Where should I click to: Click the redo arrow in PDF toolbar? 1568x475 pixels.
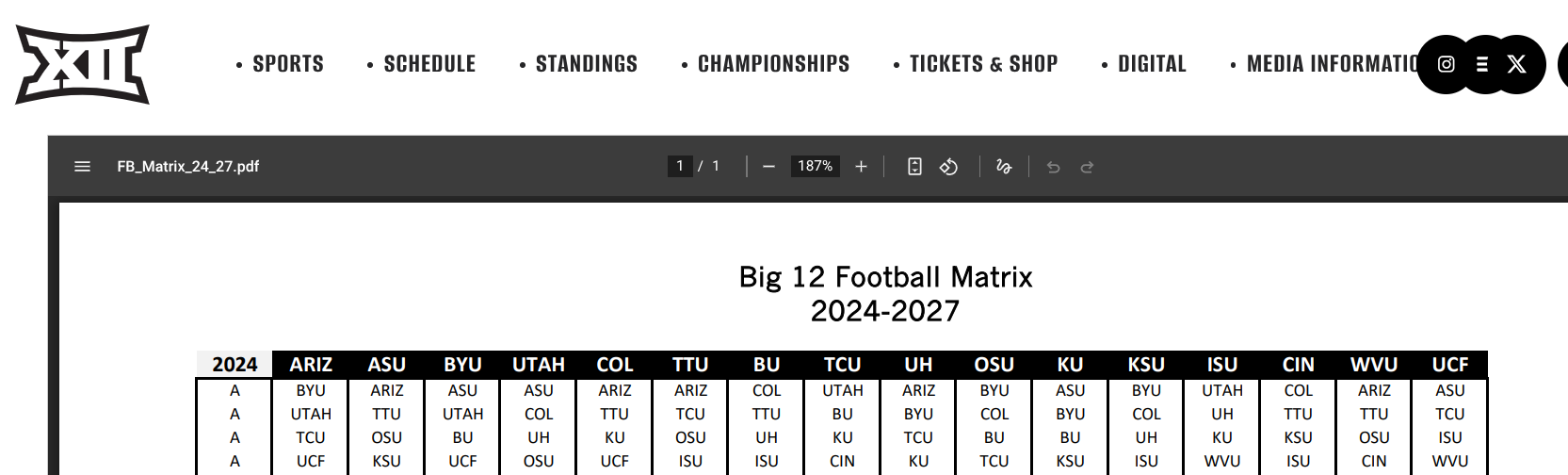(x=1087, y=167)
